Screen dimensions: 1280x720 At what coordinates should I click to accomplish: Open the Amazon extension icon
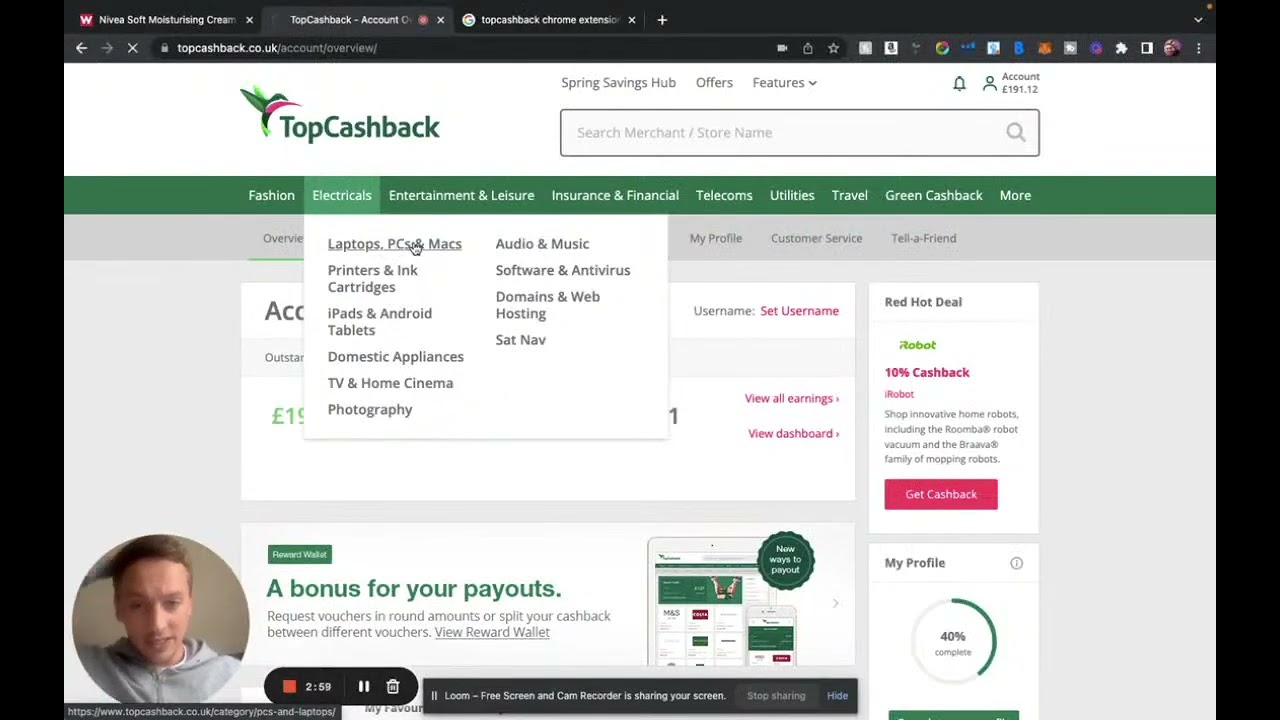pos(891,48)
